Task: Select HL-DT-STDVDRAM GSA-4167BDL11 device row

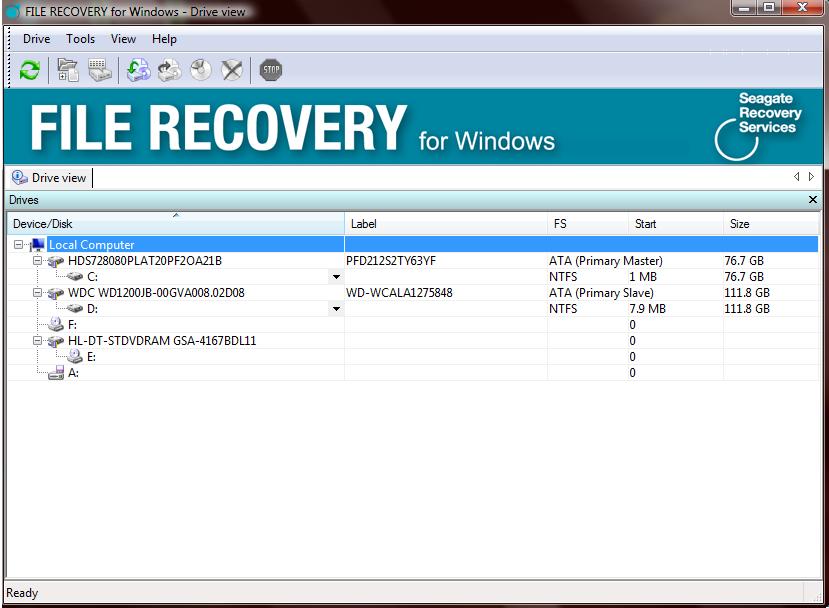Action: pos(413,341)
